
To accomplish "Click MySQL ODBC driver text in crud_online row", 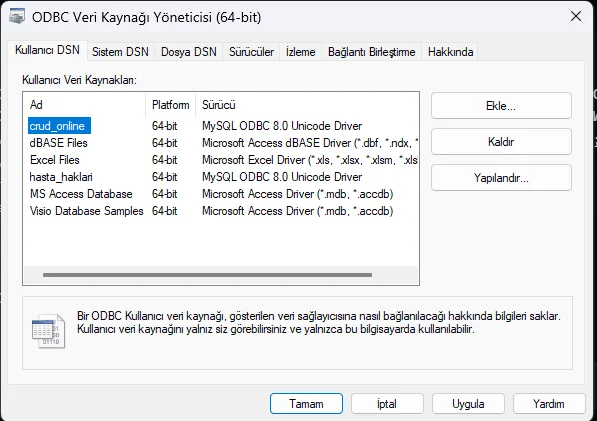I will click(282, 126).
